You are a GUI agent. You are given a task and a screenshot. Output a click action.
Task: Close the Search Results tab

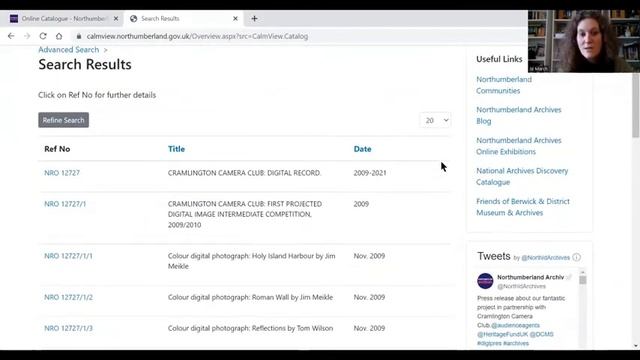click(235, 18)
